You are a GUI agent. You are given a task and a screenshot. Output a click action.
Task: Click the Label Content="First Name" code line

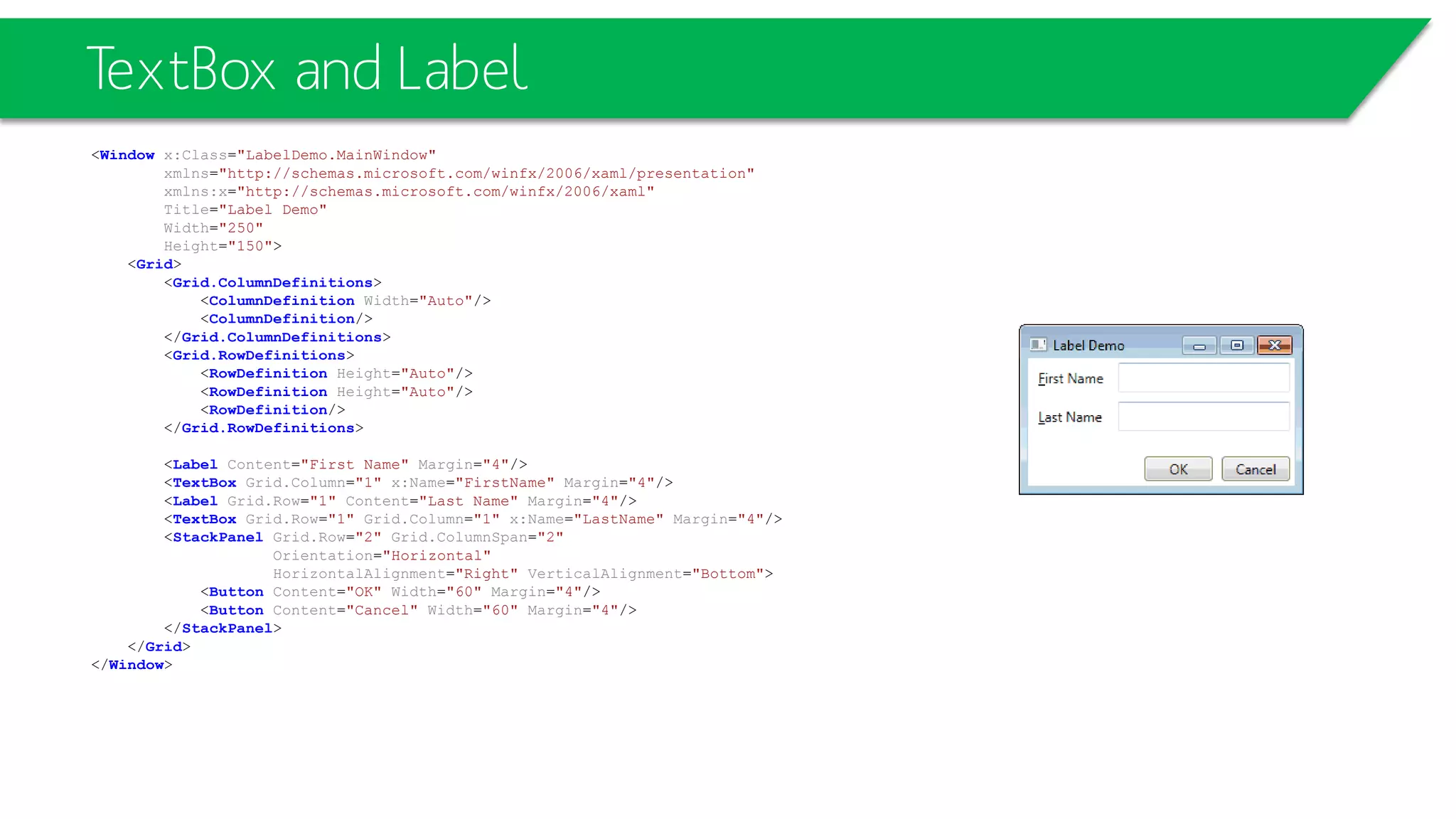click(x=346, y=465)
